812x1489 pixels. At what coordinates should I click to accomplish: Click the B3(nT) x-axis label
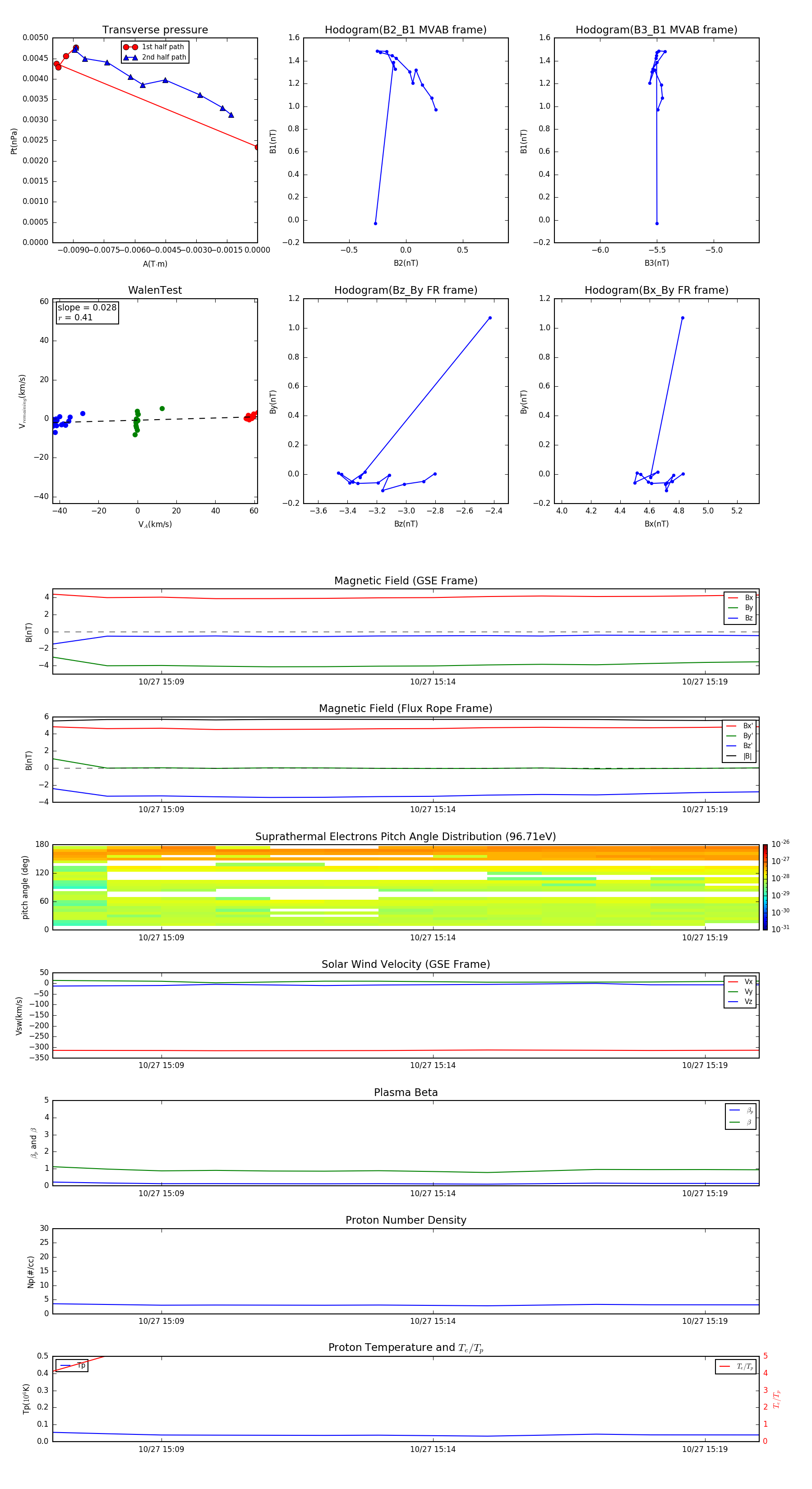656,263
